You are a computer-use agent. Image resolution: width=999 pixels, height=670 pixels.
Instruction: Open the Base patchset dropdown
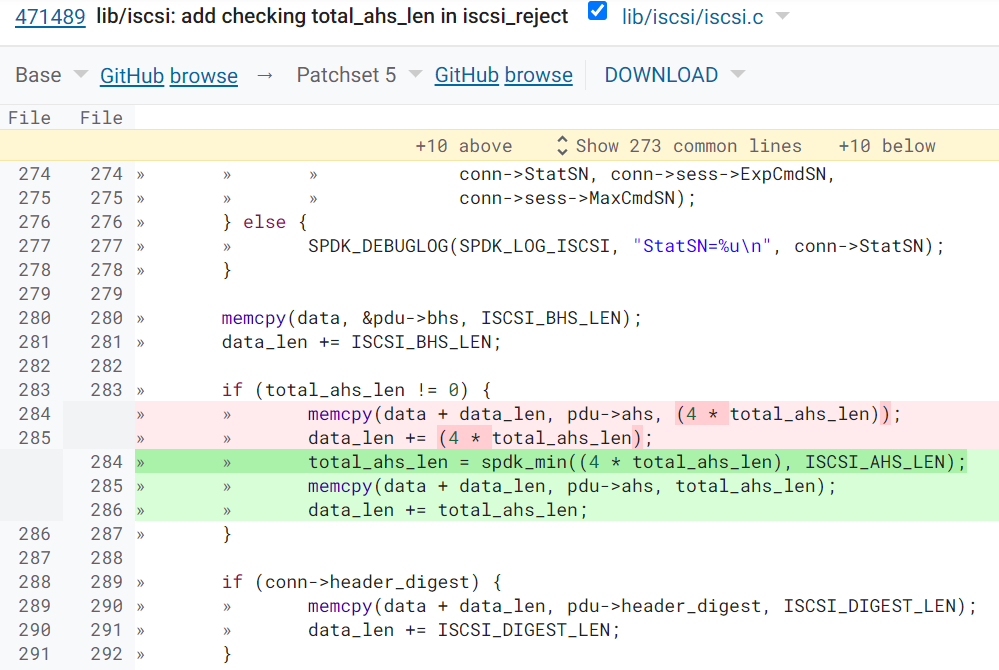[51, 75]
